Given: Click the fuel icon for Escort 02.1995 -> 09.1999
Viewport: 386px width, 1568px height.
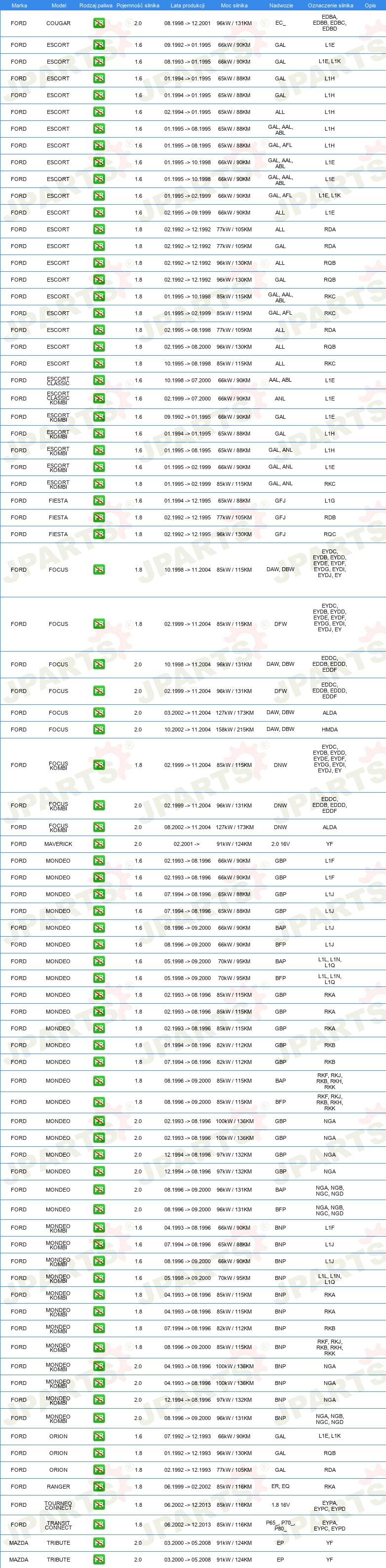Looking at the screenshot, I should [x=99, y=213].
